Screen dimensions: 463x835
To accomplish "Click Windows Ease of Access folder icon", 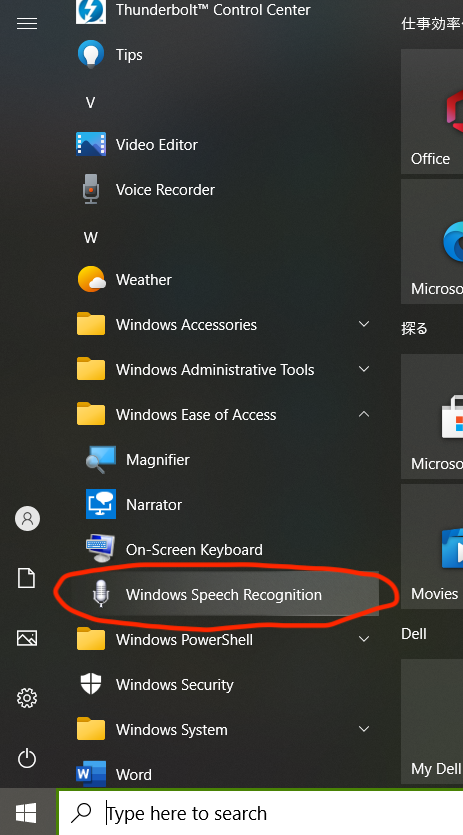I will pos(91,414).
